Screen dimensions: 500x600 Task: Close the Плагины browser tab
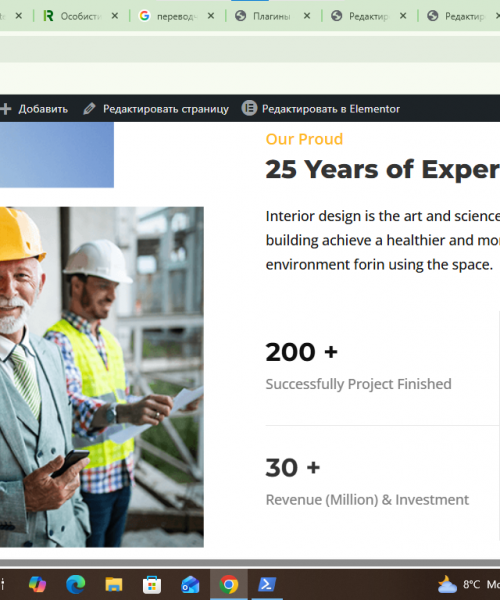[x=307, y=16]
